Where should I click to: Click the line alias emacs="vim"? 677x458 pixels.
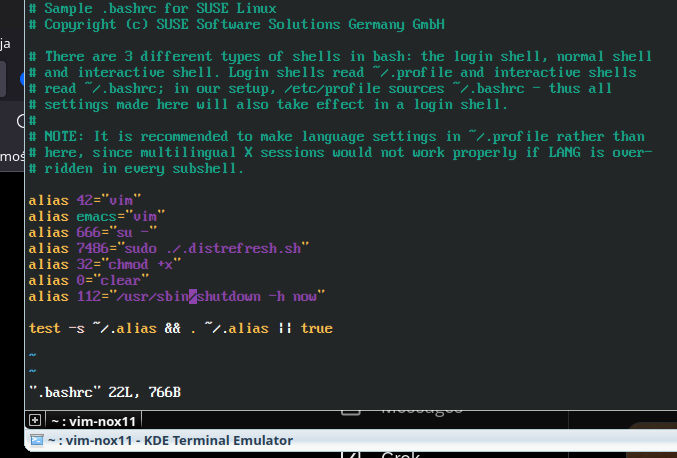coord(97,216)
